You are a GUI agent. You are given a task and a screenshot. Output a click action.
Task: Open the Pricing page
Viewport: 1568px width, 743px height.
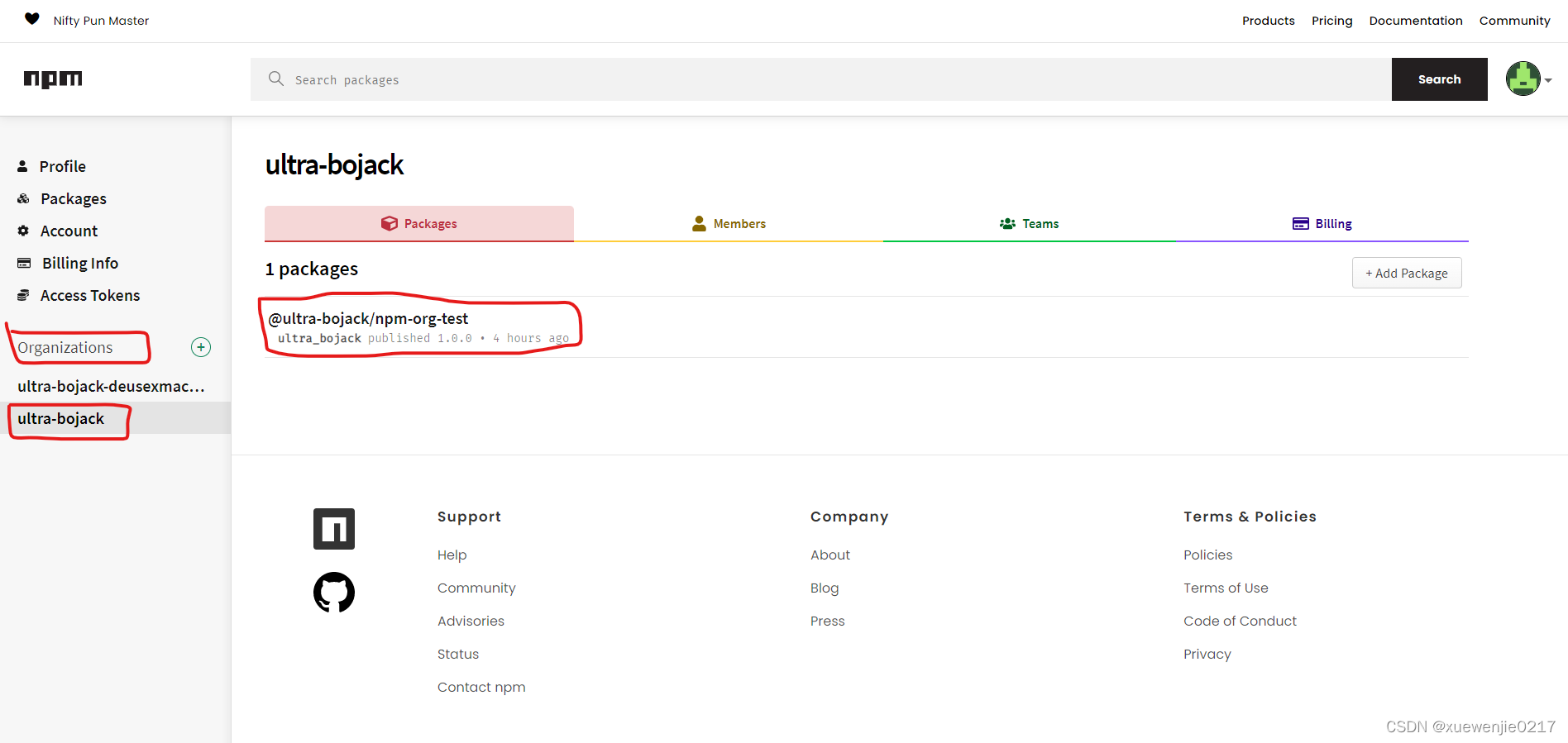tap(1331, 21)
